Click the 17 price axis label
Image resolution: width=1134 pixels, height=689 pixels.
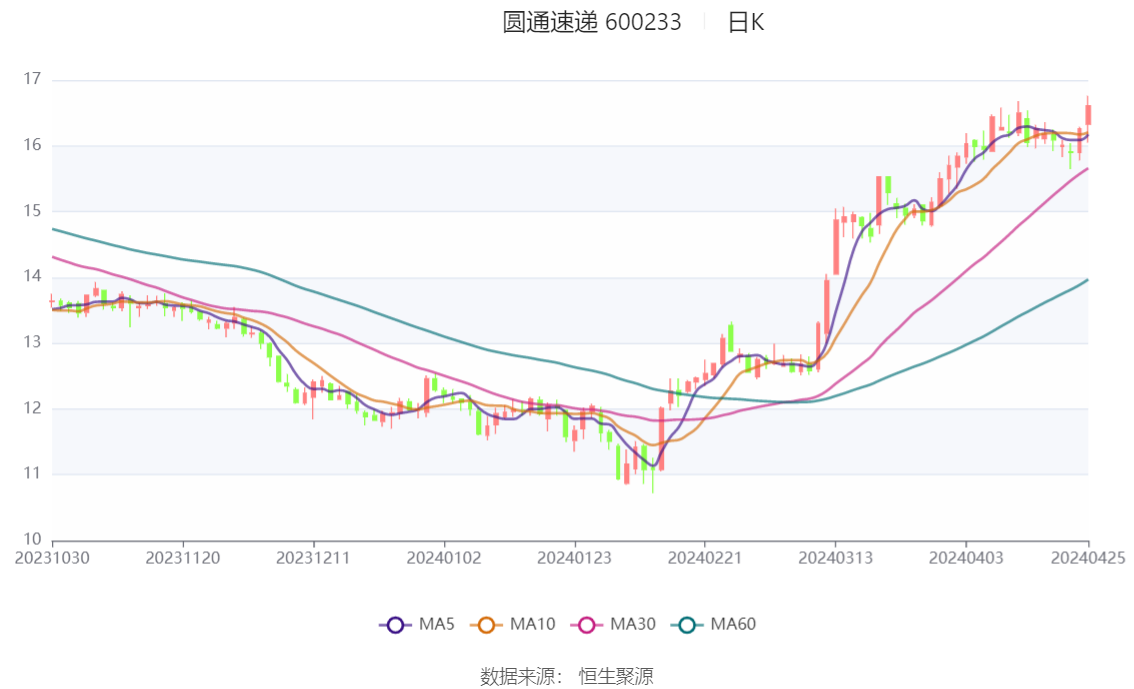click(32, 79)
